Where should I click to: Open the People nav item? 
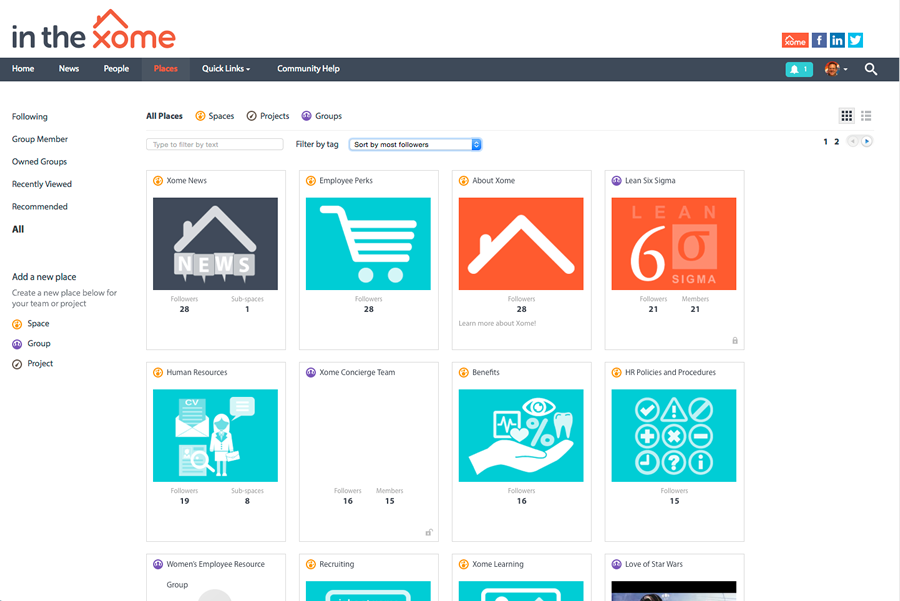(x=116, y=69)
